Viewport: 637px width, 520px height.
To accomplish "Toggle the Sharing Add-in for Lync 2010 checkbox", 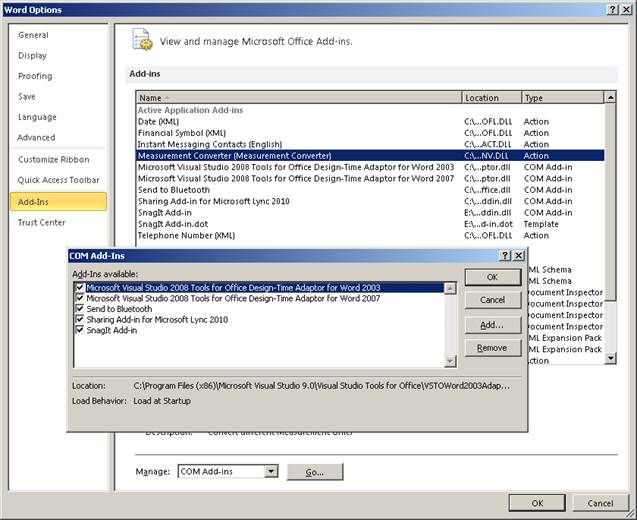I will pos(80,319).
